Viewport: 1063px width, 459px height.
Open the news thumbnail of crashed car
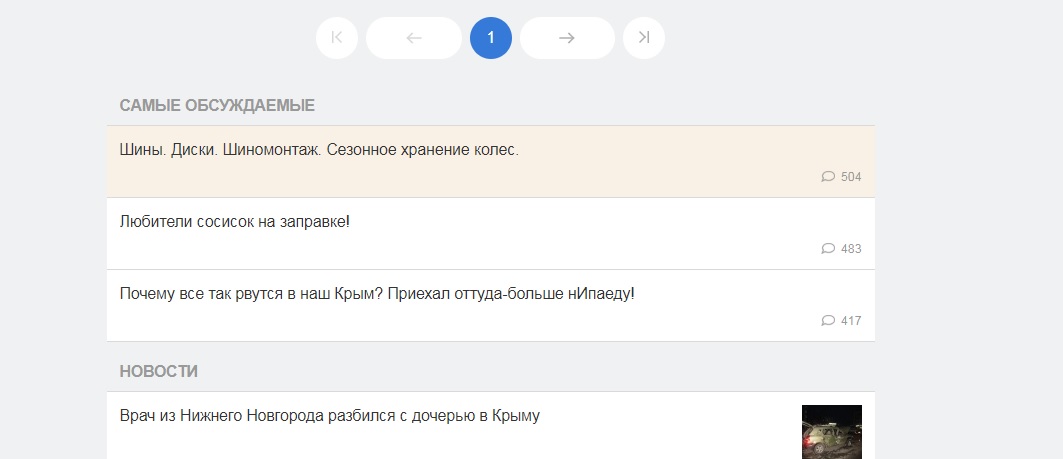(x=831, y=431)
